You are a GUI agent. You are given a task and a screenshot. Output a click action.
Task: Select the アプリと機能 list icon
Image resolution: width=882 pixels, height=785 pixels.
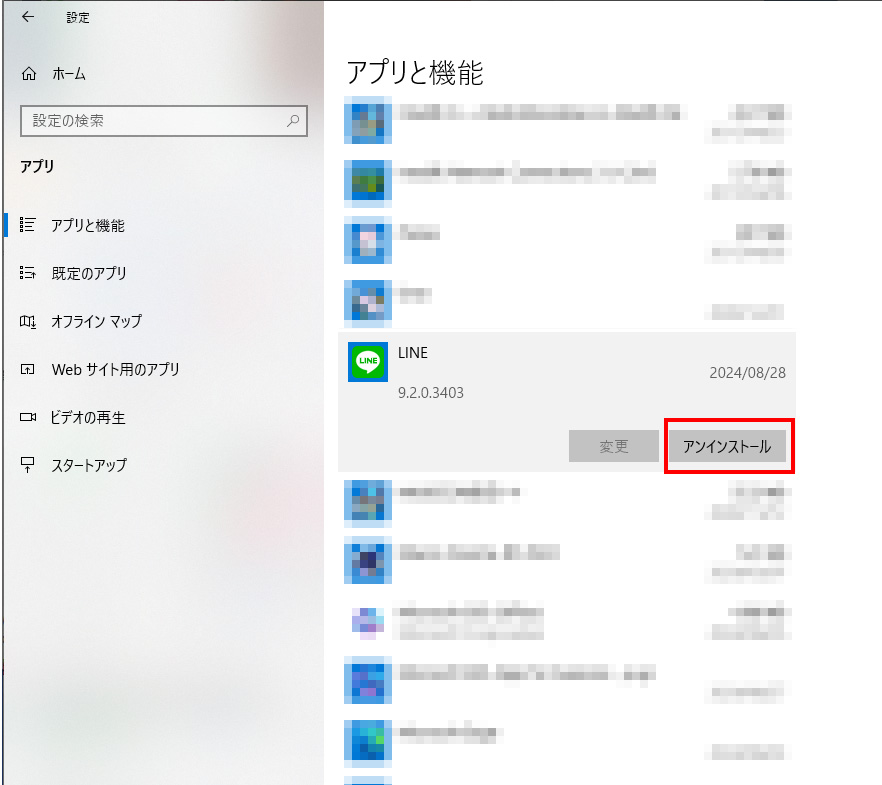pyautogui.click(x=28, y=225)
